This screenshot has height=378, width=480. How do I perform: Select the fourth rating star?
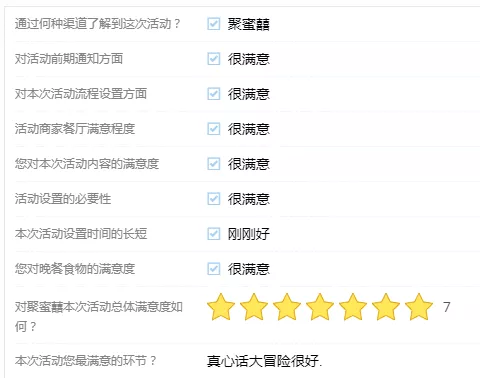[x=320, y=307]
